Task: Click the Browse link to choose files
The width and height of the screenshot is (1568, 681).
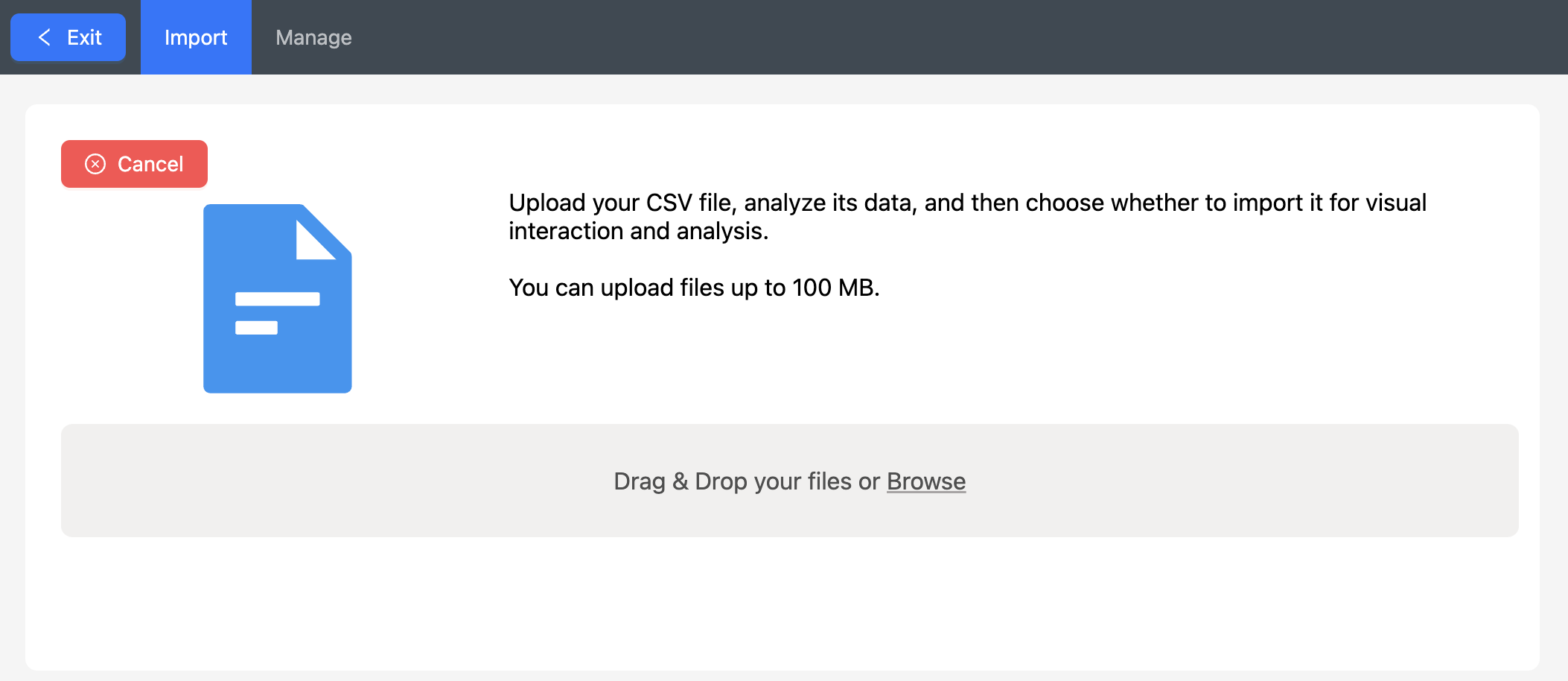Action: (x=925, y=481)
